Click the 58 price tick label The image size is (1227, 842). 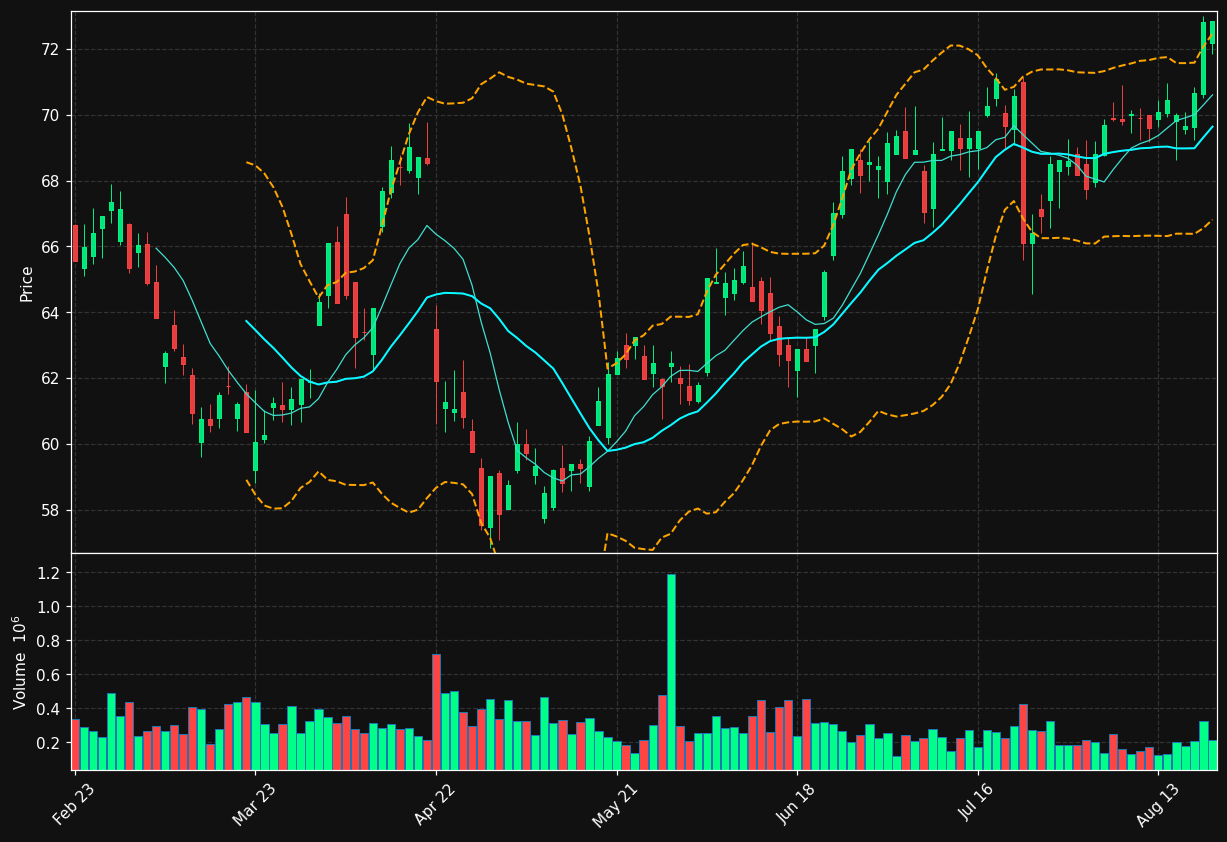tap(52, 511)
